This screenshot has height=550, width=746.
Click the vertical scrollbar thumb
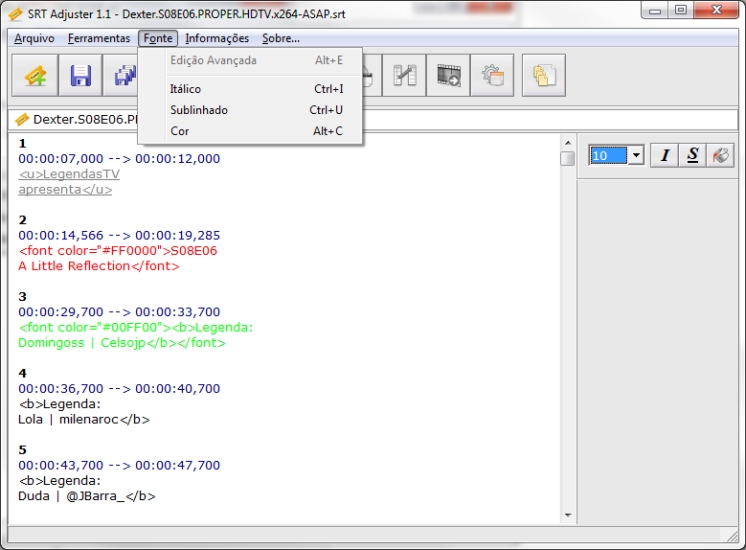point(567,158)
